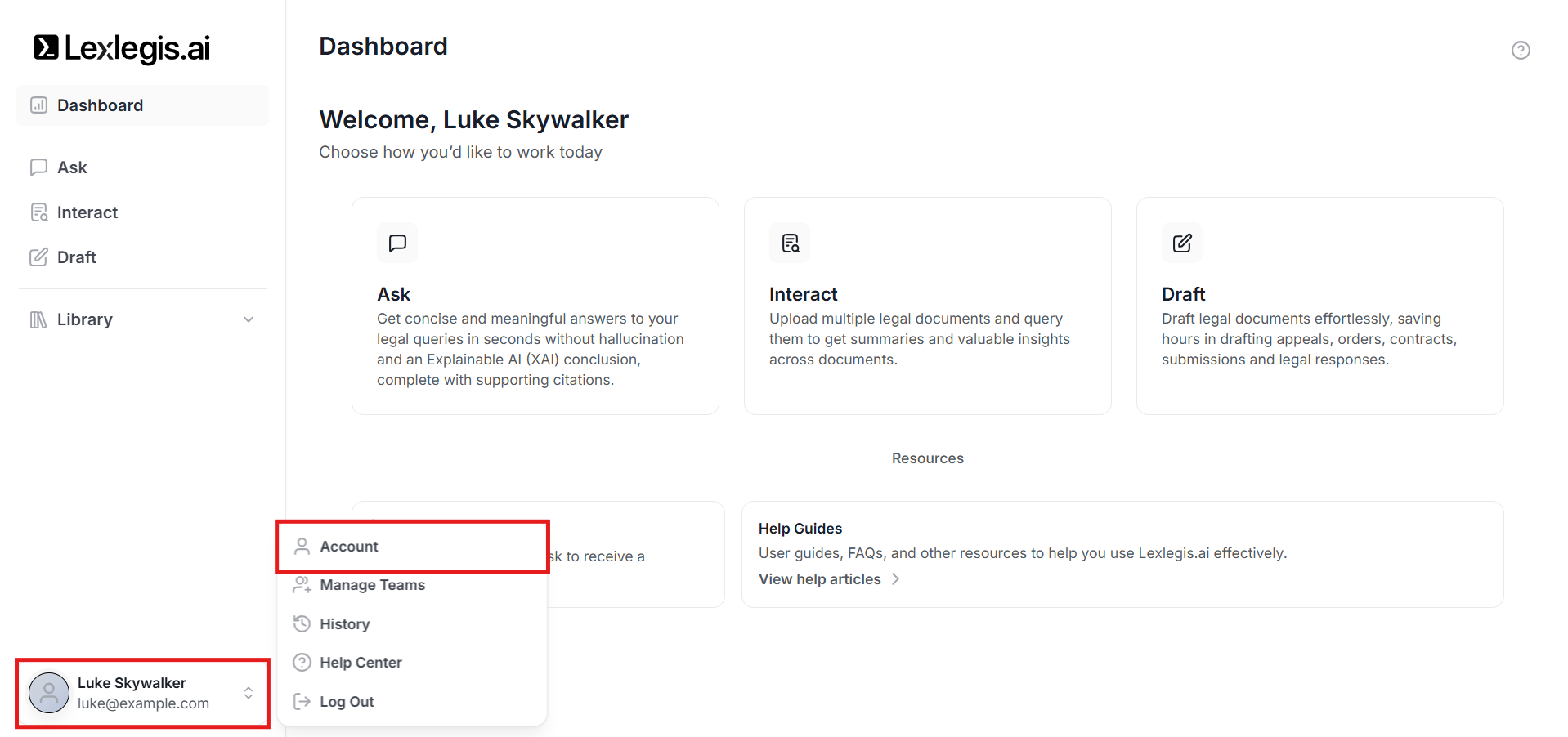This screenshot has width=1568, height=737.
Task: Open the View help articles link
Action: (x=819, y=579)
